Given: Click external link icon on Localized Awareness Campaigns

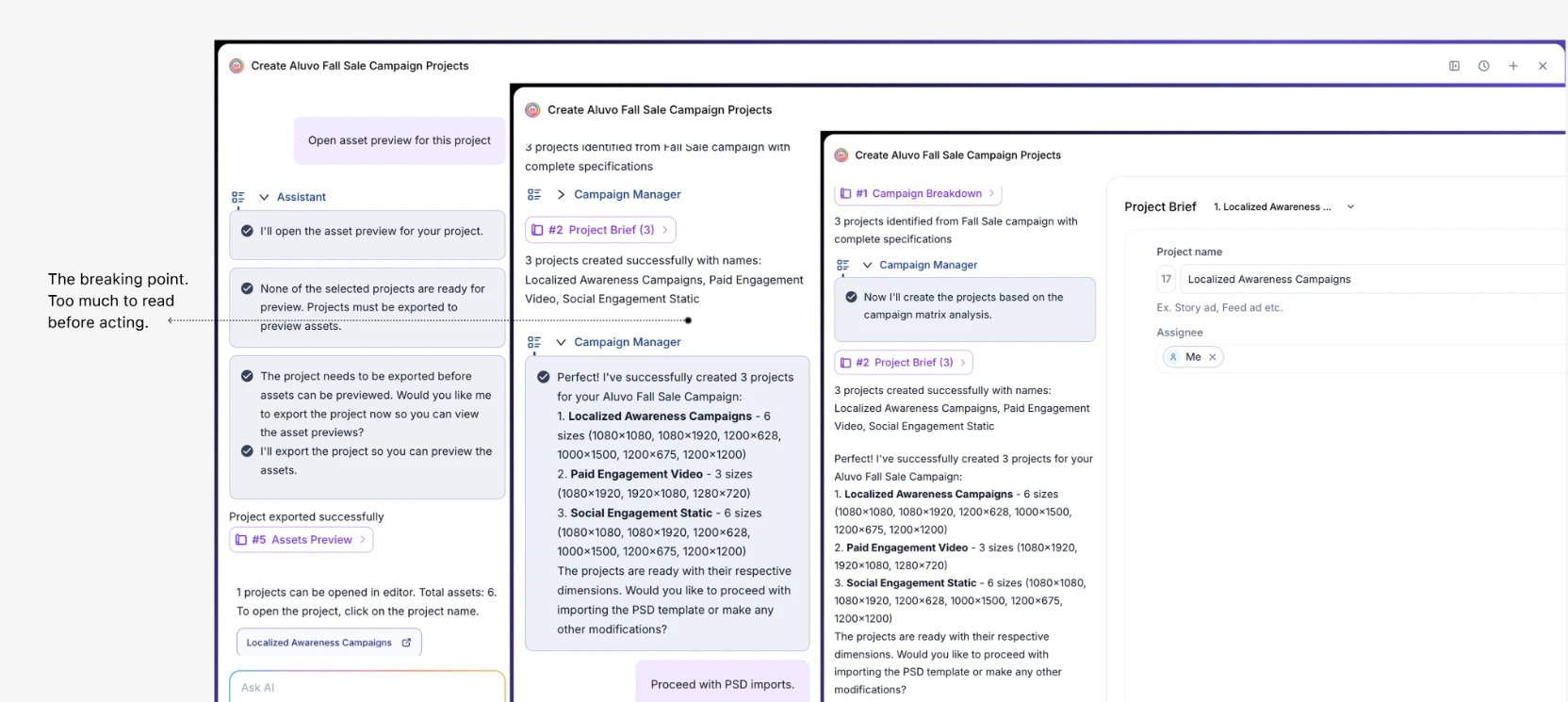Looking at the screenshot, I should (407, 643).
